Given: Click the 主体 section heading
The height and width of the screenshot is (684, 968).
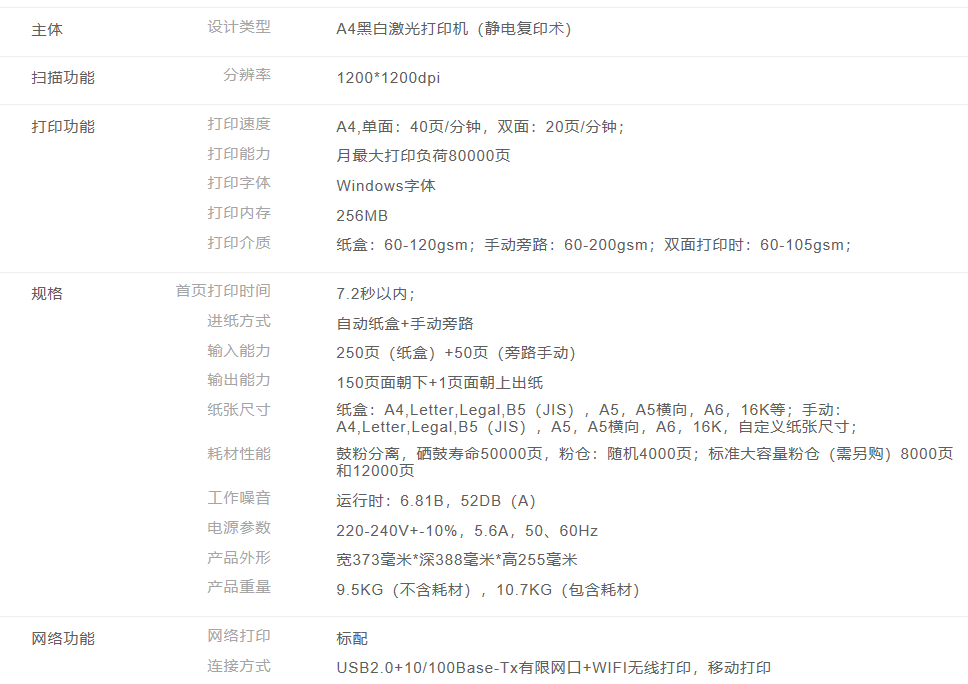Looking at the screenshot, I should coord(47,30).
